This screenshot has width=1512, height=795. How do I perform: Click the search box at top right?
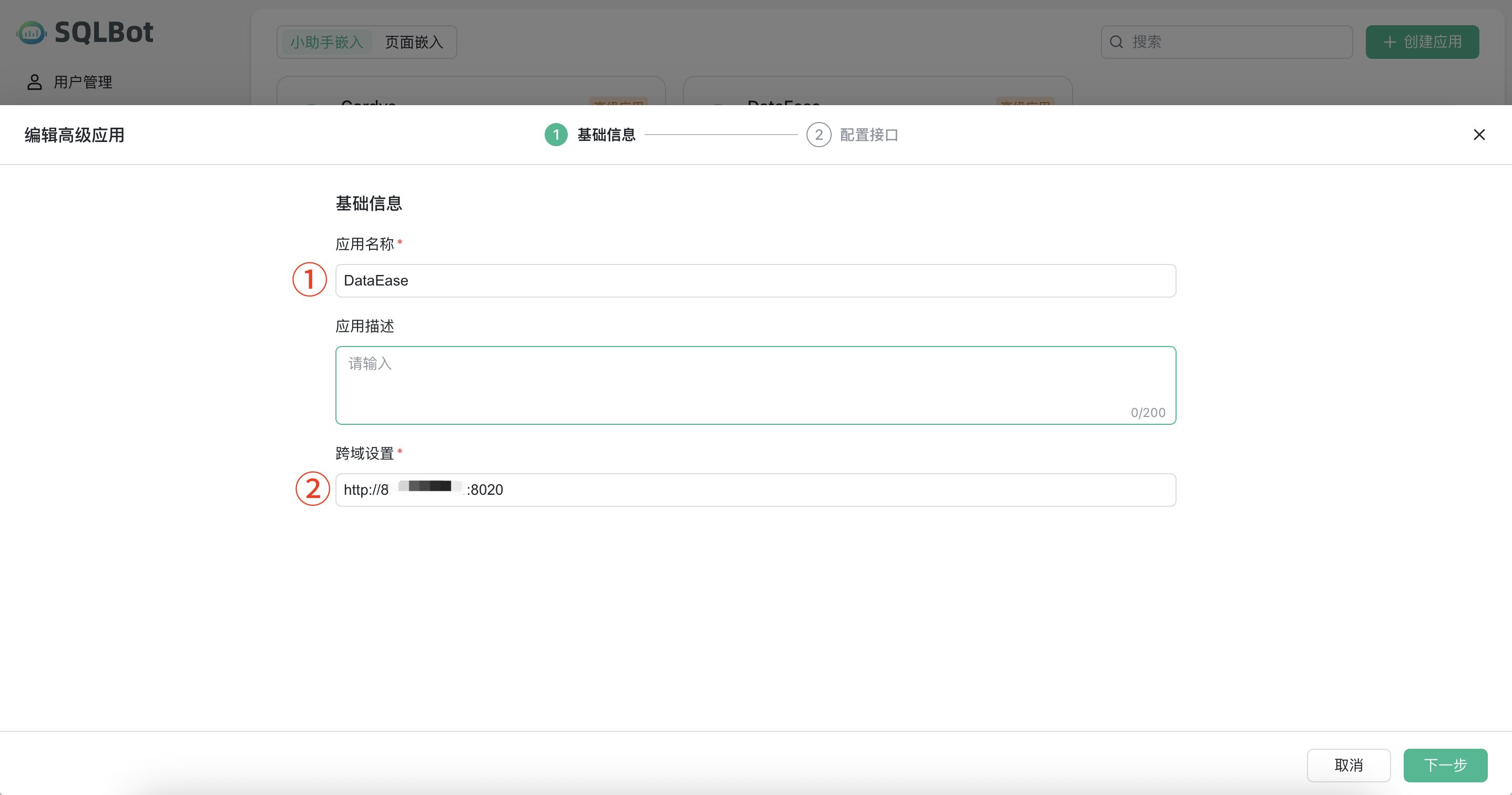(x=1227, y=41)
